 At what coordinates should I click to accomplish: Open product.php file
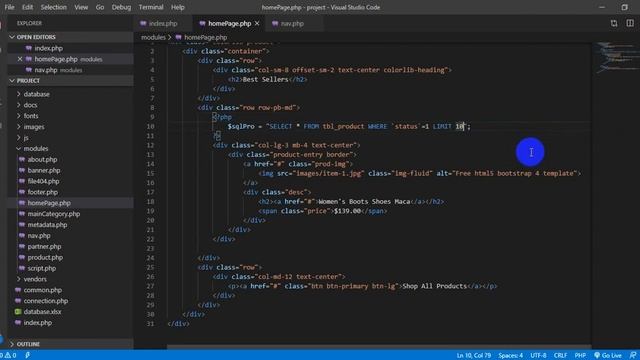(45, 258)
